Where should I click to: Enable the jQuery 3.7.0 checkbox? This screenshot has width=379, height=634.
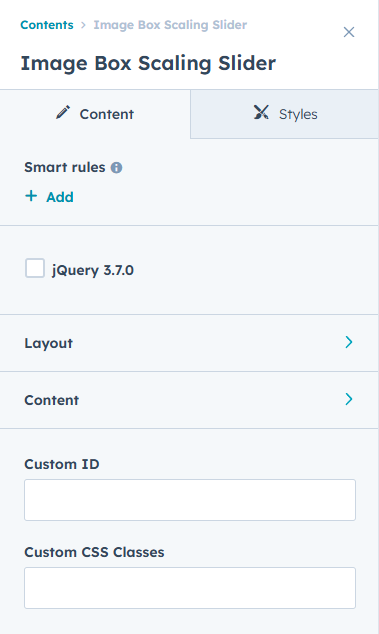coord(35,268)
